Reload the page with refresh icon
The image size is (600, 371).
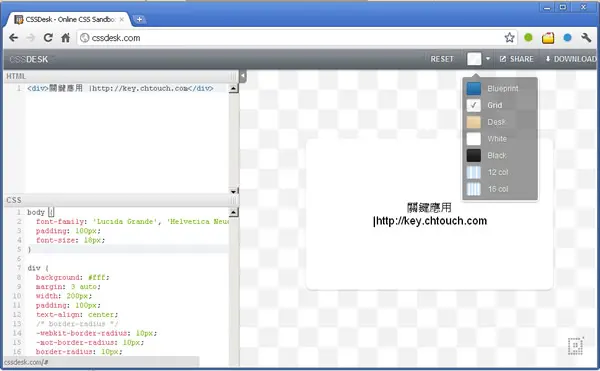pyautogui.click(x=48, y=37)
